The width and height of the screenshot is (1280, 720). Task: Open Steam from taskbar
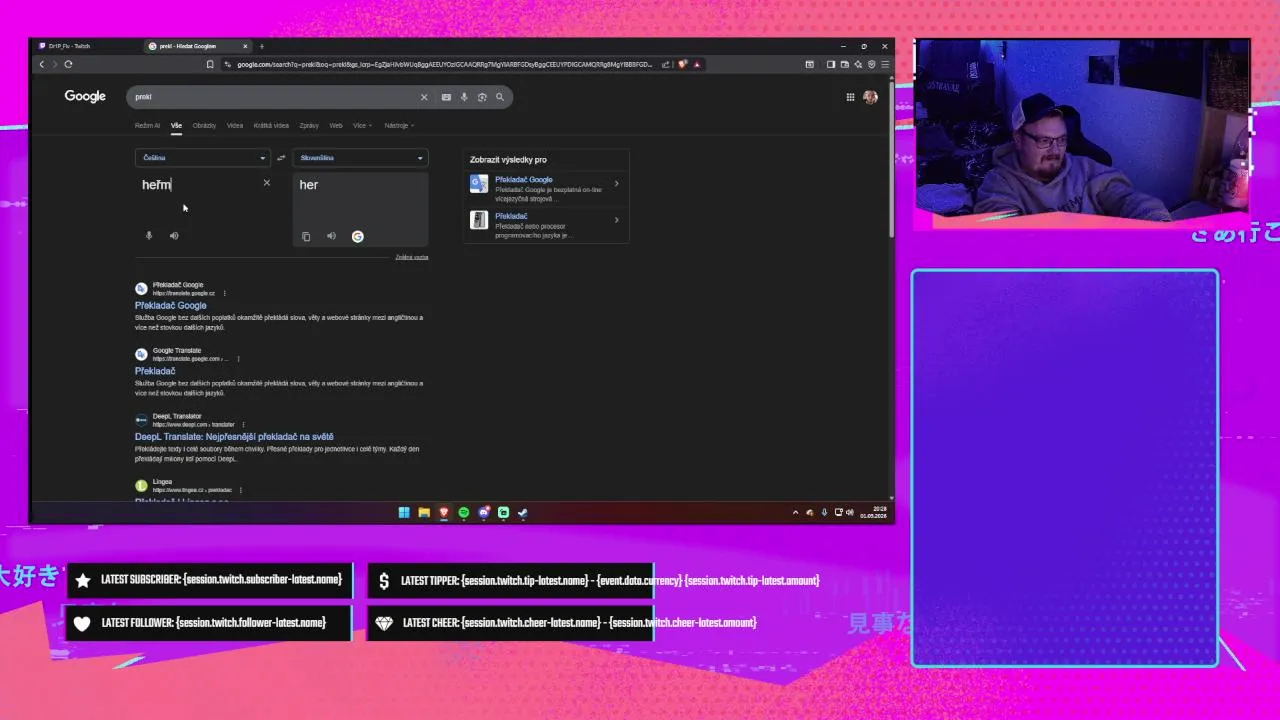[523, 512]
